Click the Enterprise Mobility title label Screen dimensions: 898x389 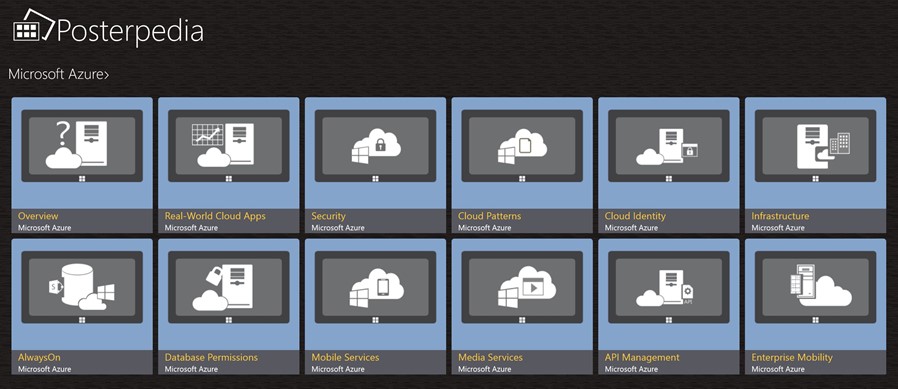coord(792,357)
